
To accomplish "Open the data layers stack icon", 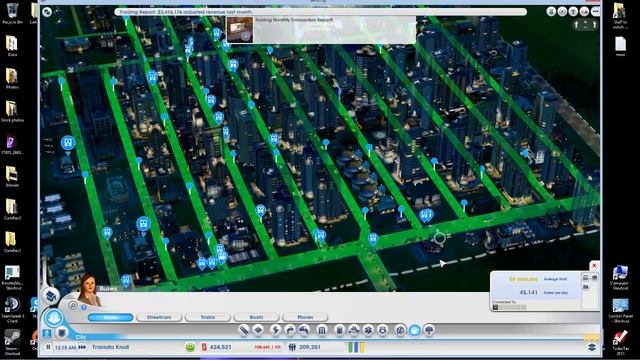I will tap(592, 347).
